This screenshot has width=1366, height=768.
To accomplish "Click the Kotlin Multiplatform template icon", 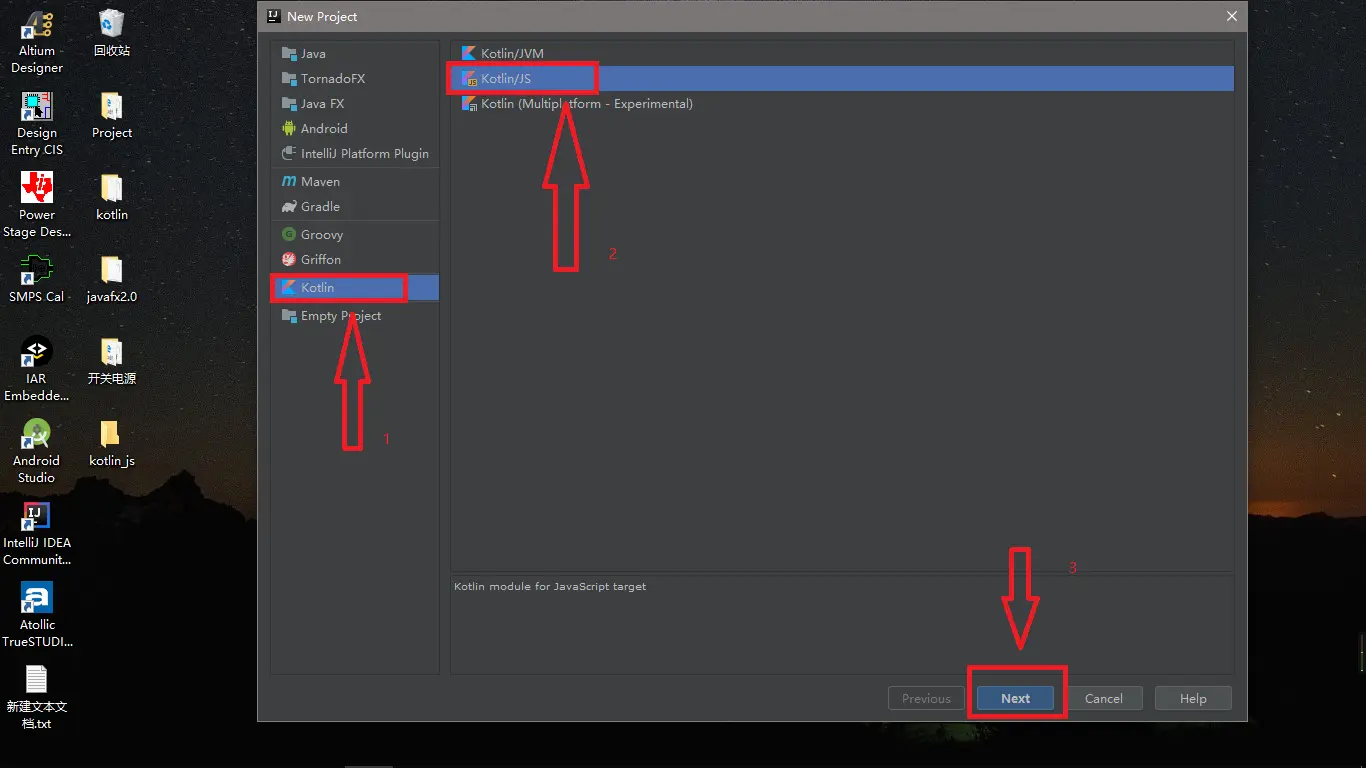I will click(x=469, y=104).
